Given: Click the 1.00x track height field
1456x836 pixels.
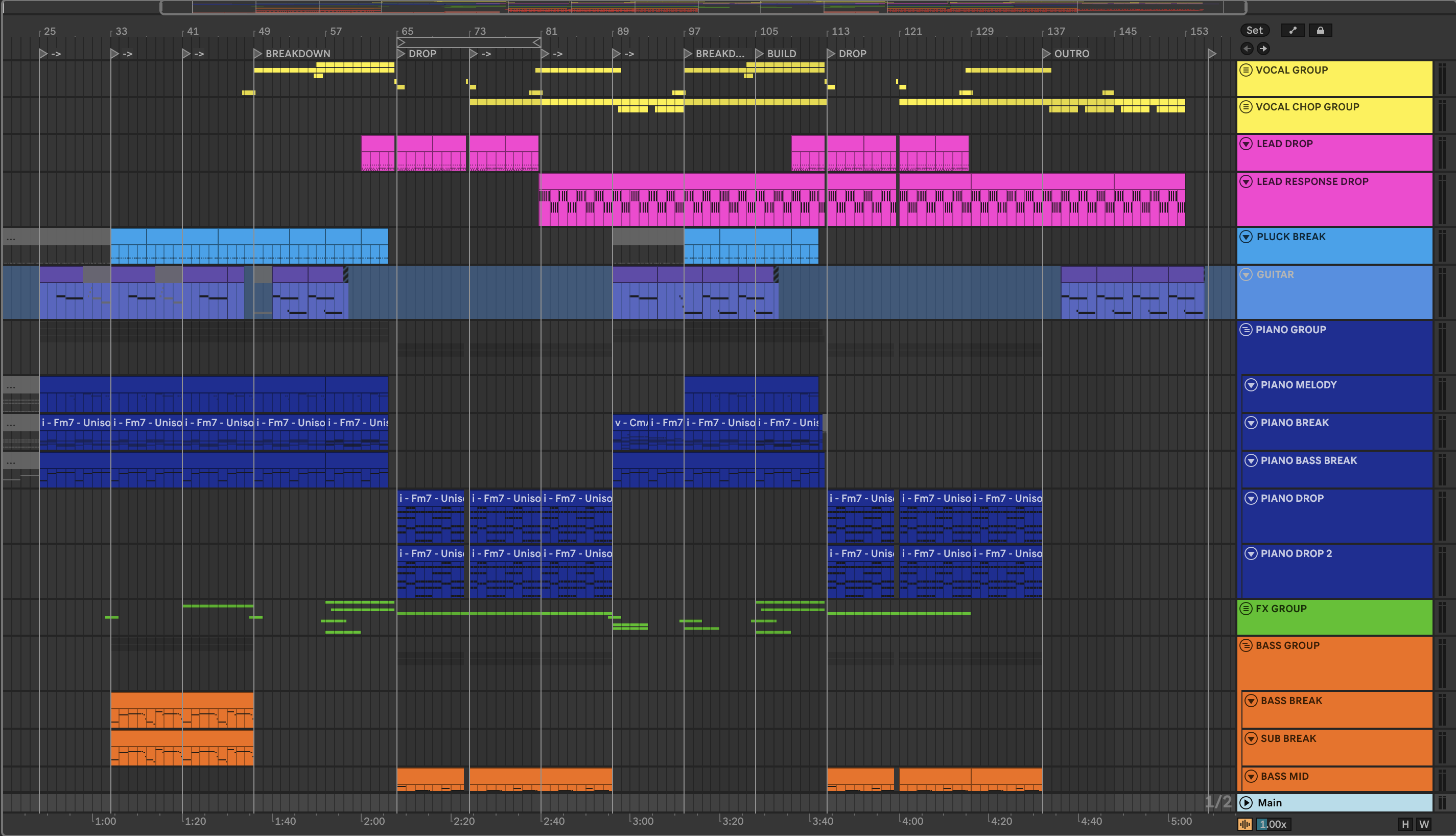Looking at the screenshot, I should tap(1273, 824).
